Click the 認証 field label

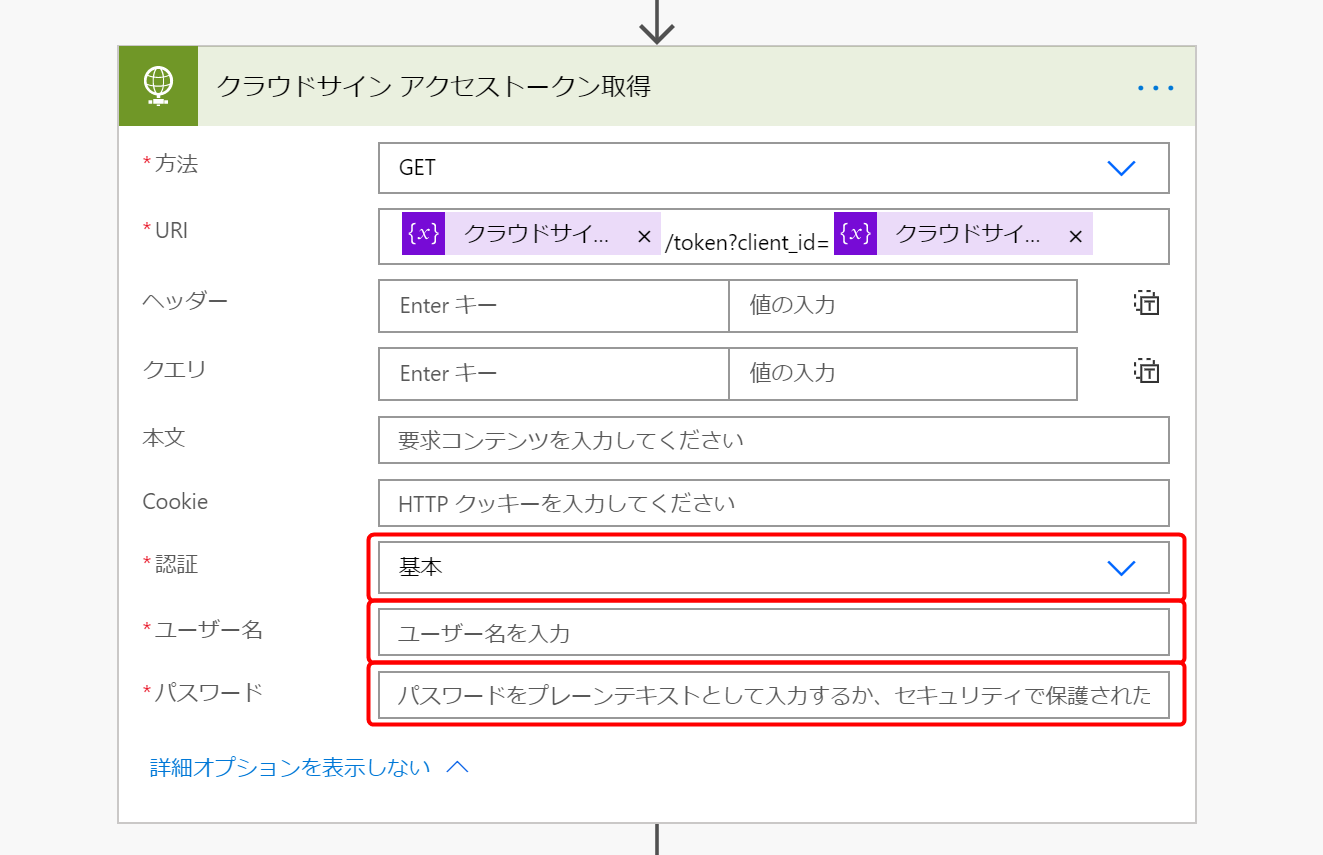point(176,564)
